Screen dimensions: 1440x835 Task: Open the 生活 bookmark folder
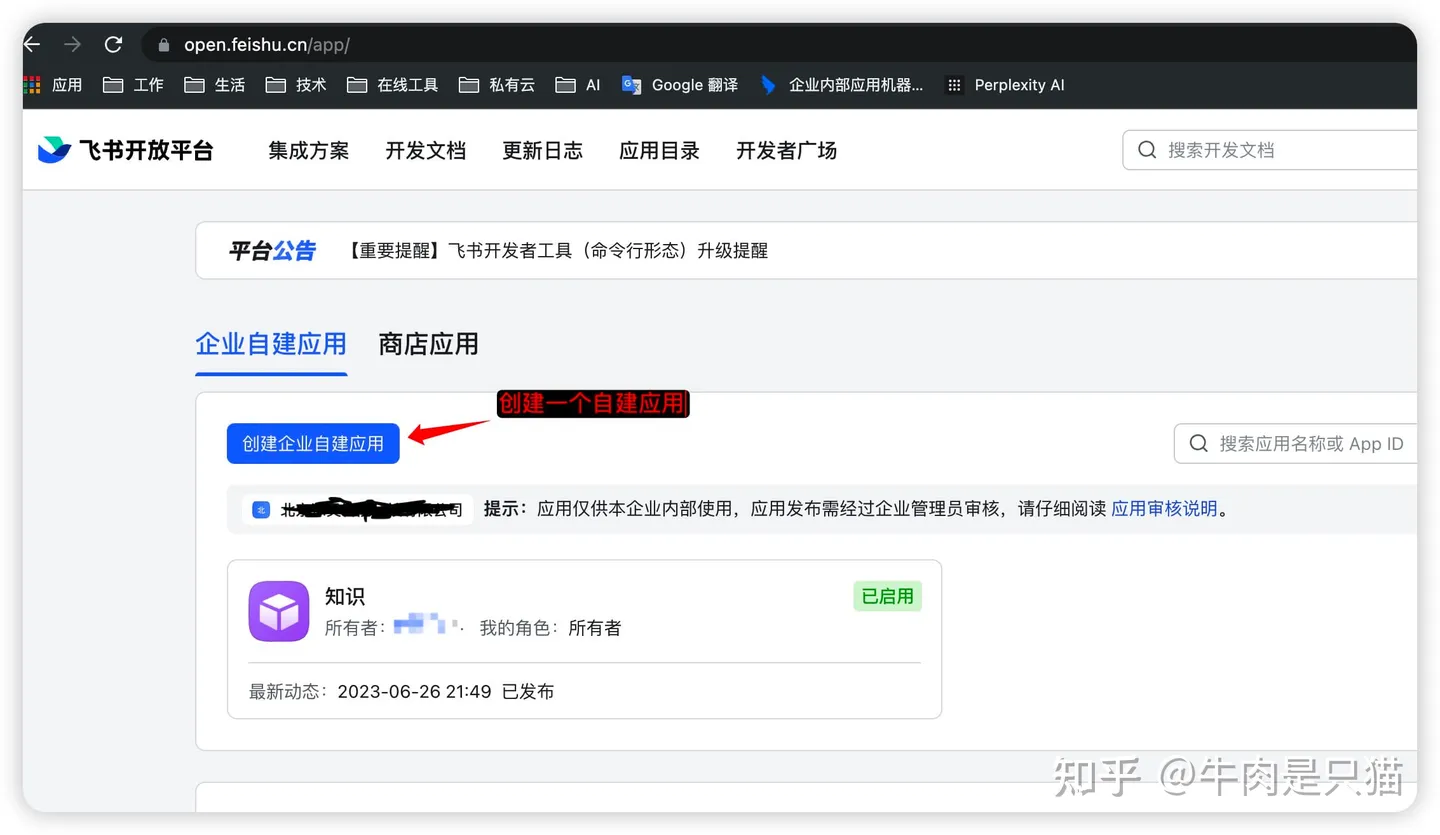click(x=215, y=85)
